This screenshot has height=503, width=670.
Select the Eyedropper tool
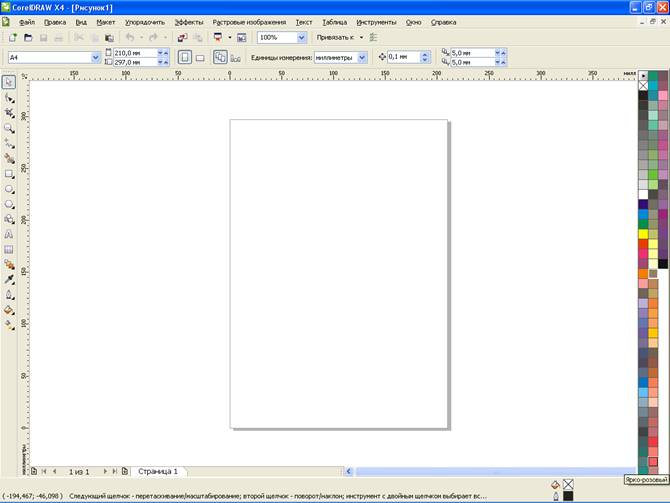[x=9, y=279]
